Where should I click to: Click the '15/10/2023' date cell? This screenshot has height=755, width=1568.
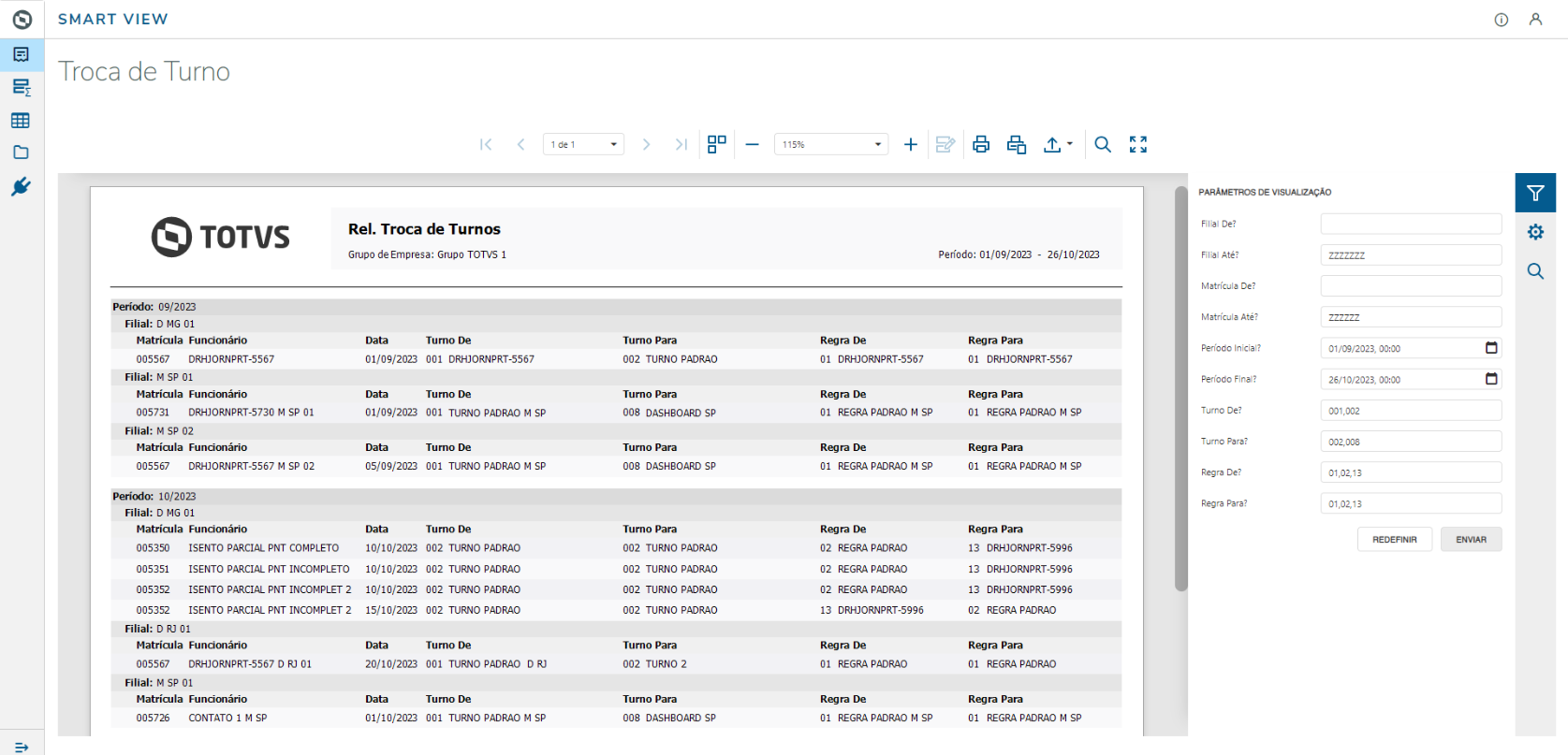391,610
